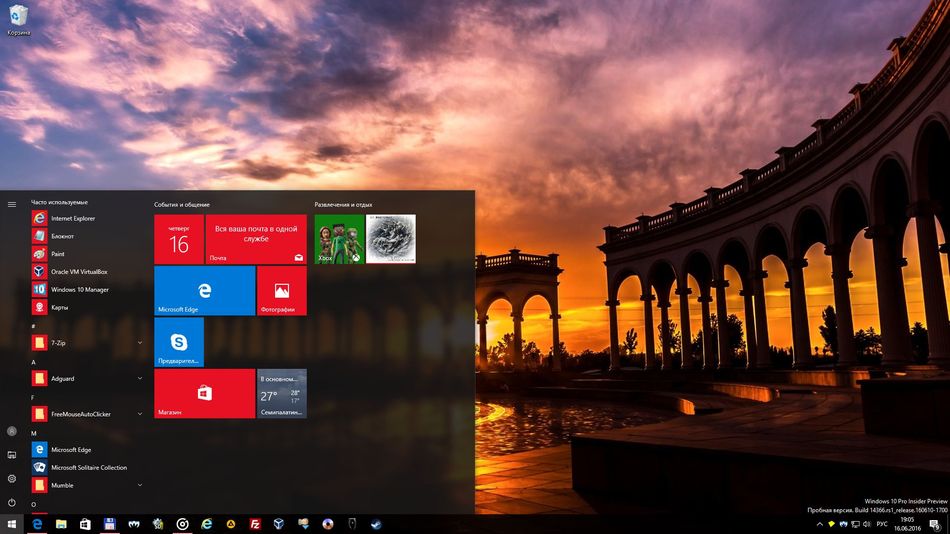The width and height of the screenshot is (950, 534).
Task: Open the Recycle Bin desktop icon
Action: click(18, 20)
